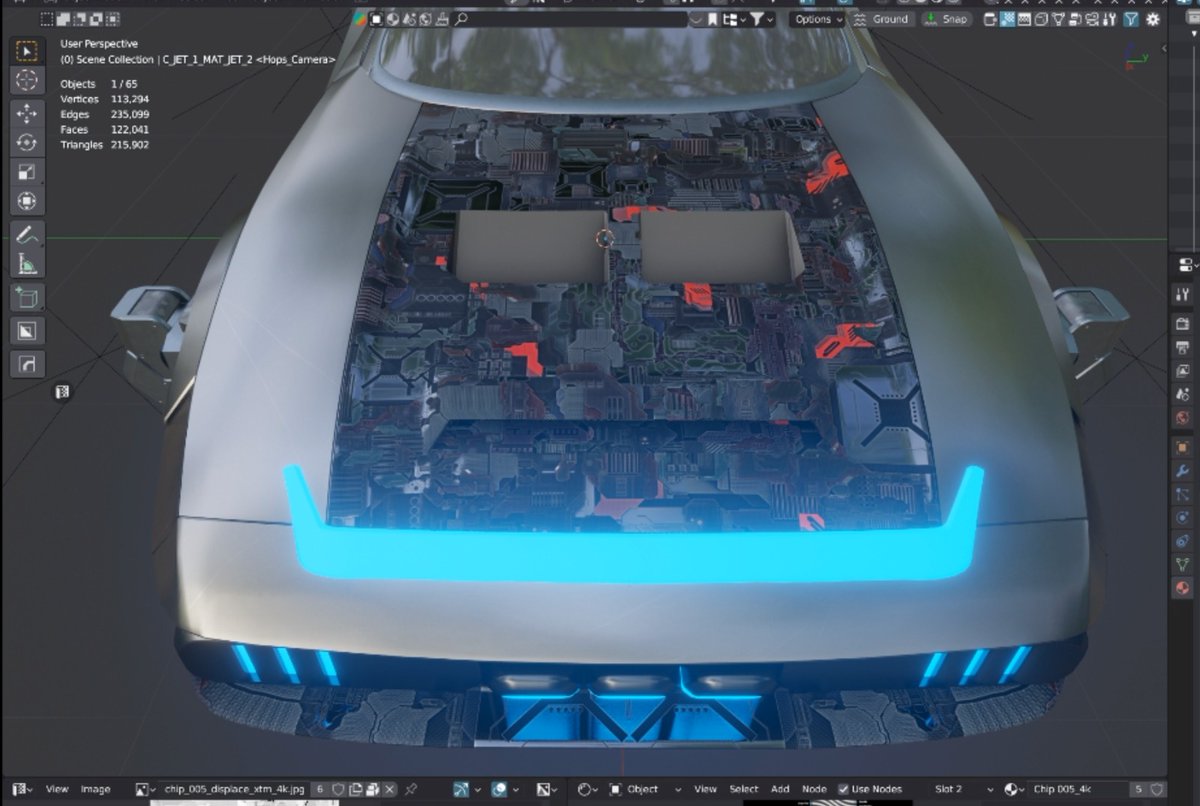Select the extend selection mode icon
This screenshot has width=1200, height=806.
[x=65, y=19]
